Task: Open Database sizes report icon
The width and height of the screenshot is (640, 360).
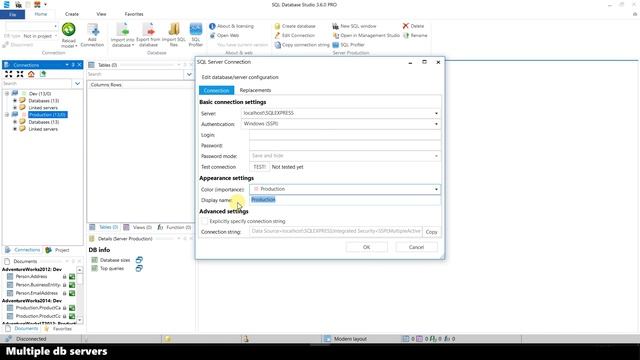Action: [139, 260]
